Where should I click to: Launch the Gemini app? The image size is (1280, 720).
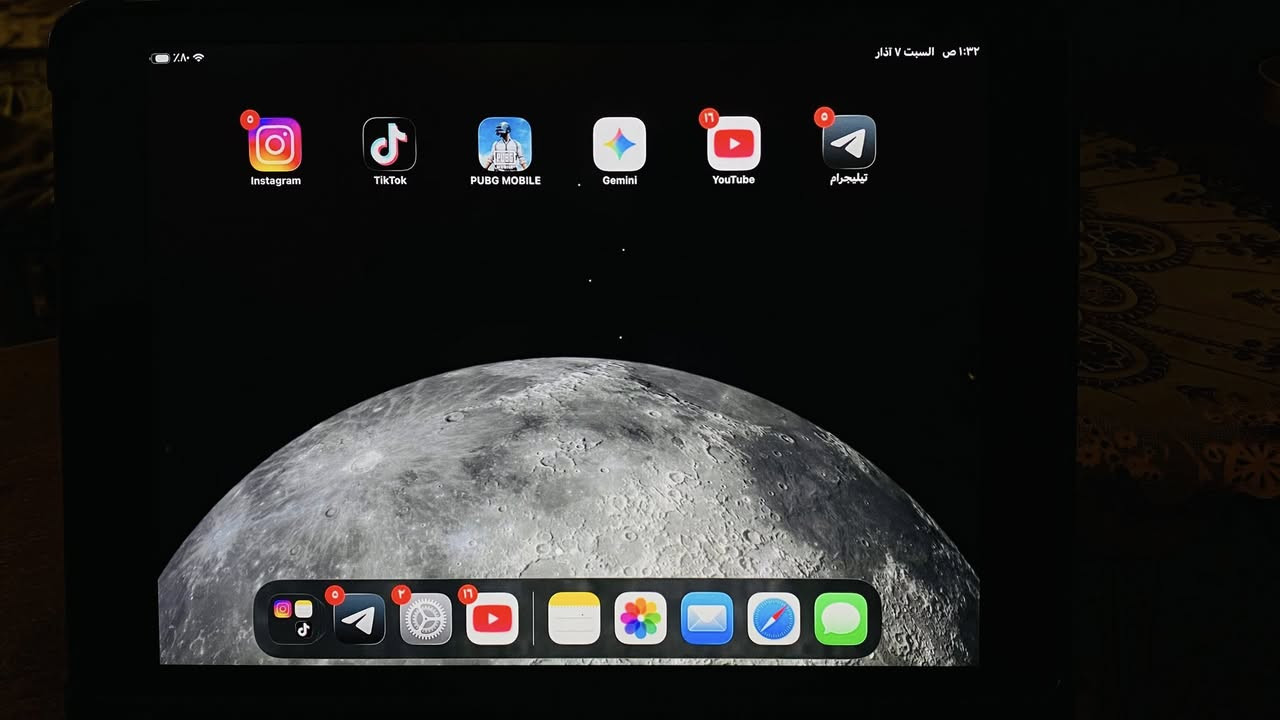[x=619, y=145]
